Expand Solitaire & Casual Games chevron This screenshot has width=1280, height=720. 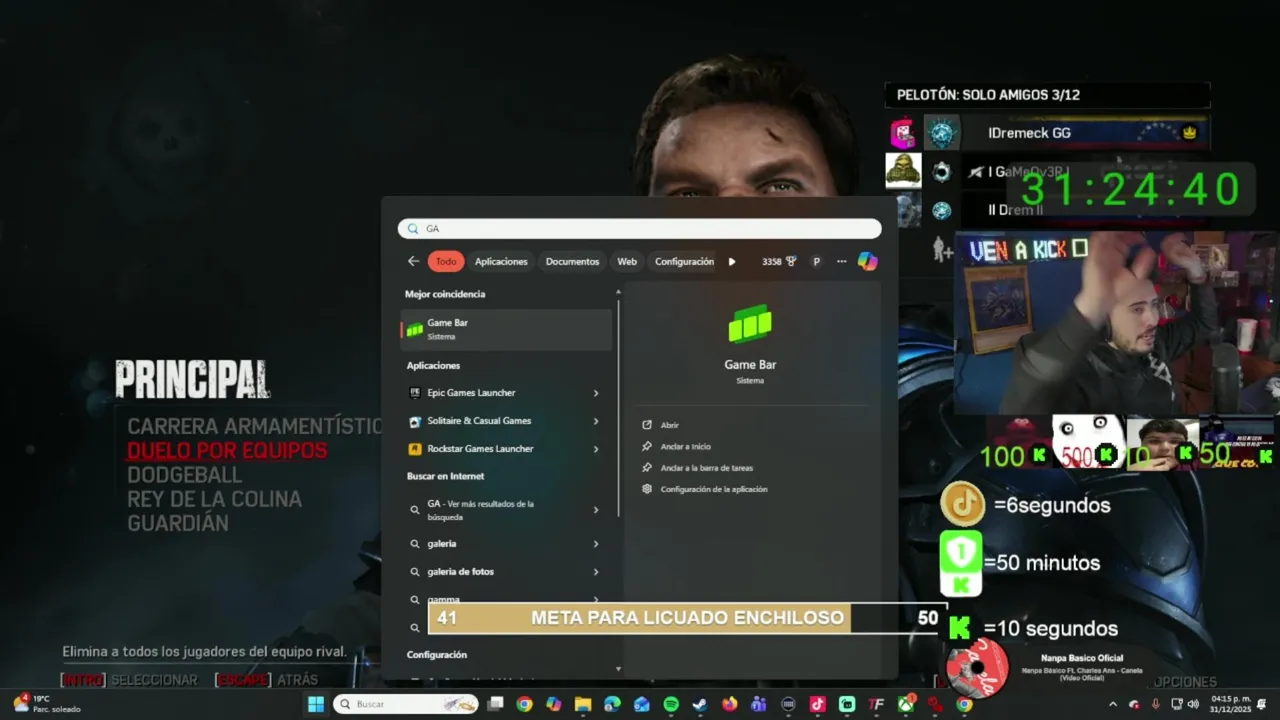tap(596, 421)
